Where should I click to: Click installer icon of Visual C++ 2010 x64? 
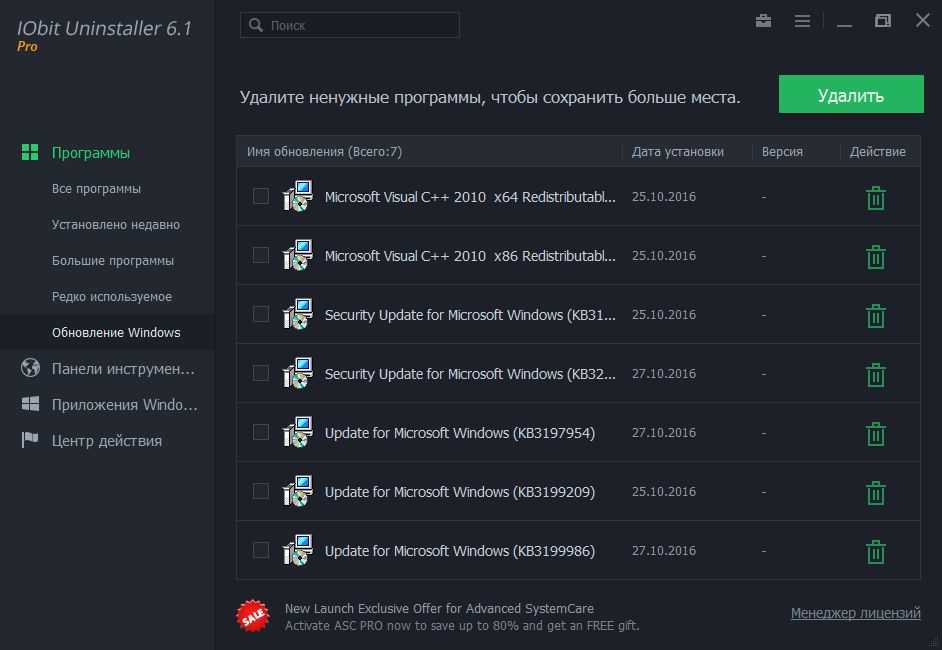[x=298, y=196]
